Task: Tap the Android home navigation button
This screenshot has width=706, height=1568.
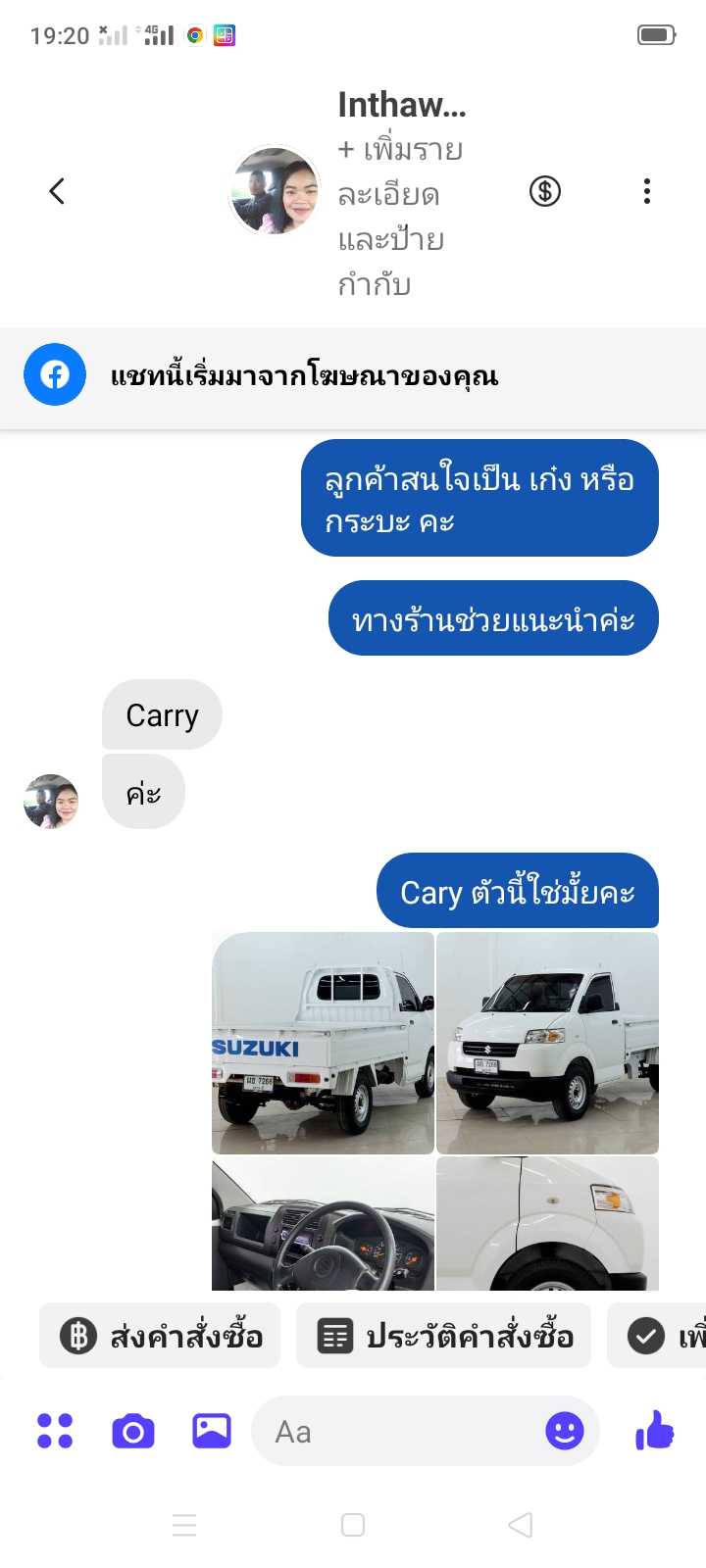Action: point(353,1525)
